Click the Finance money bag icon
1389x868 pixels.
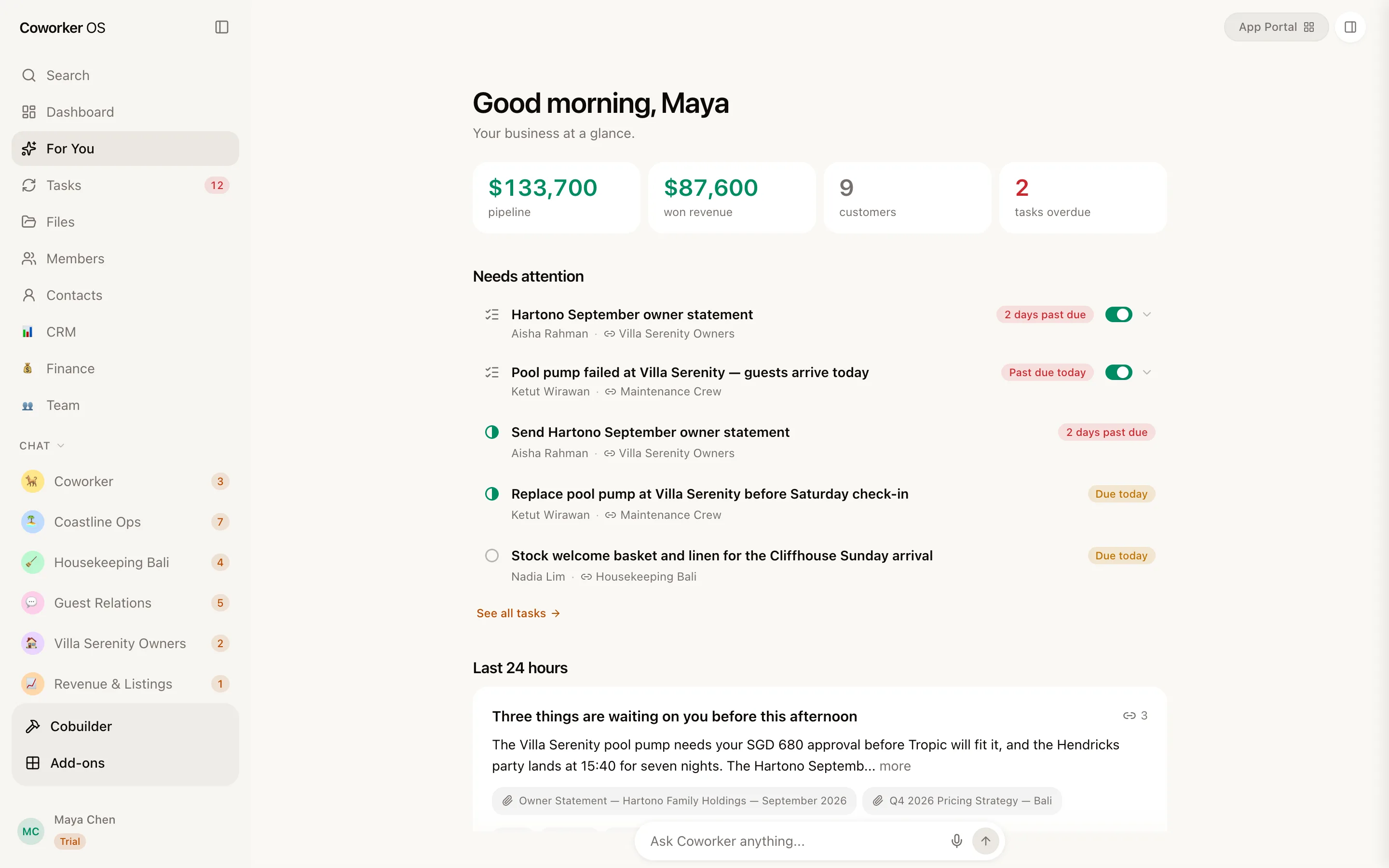(27, 368)
